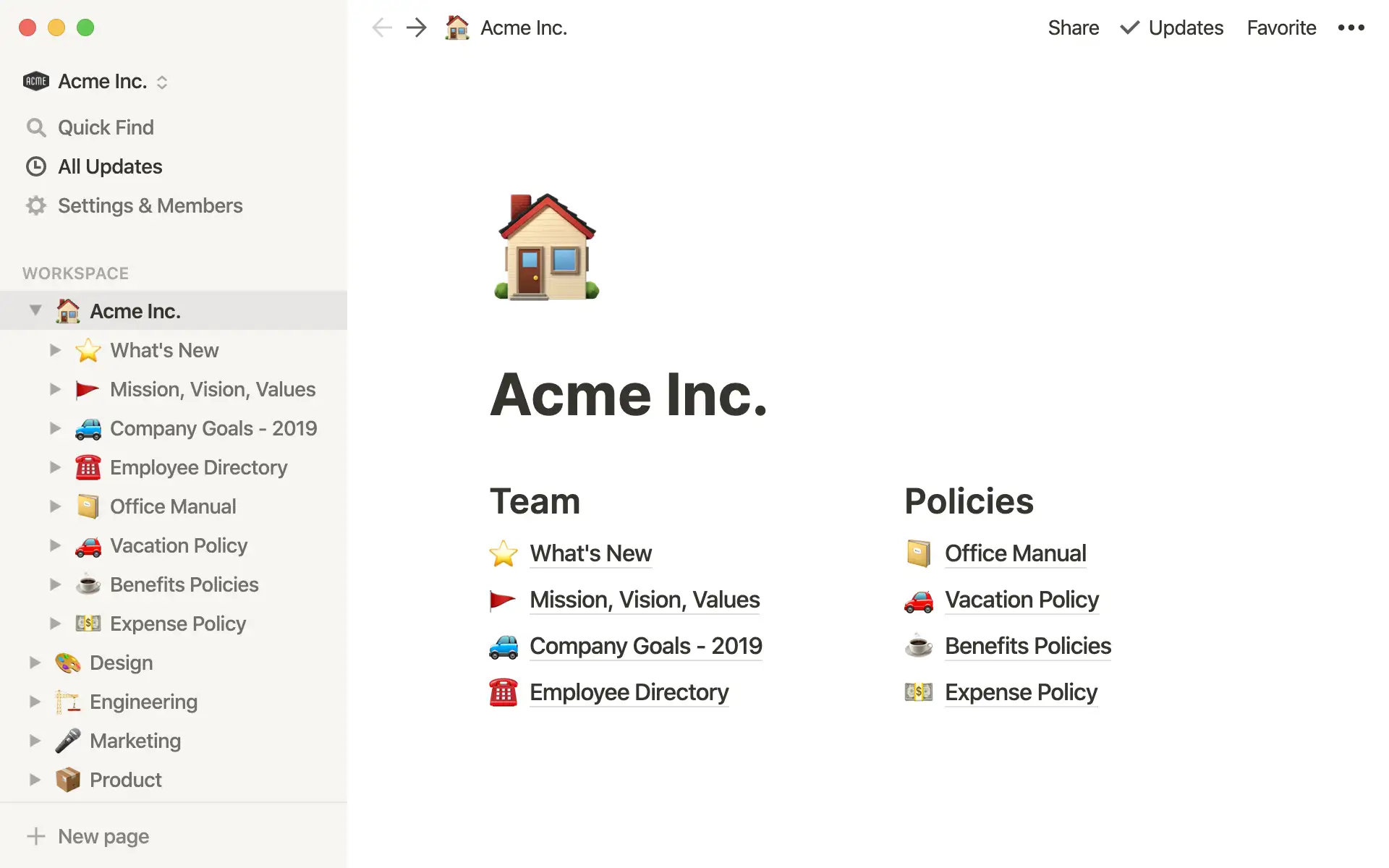Open the Employee Directory page
The image size is (1389, 868).
(629, 691)
